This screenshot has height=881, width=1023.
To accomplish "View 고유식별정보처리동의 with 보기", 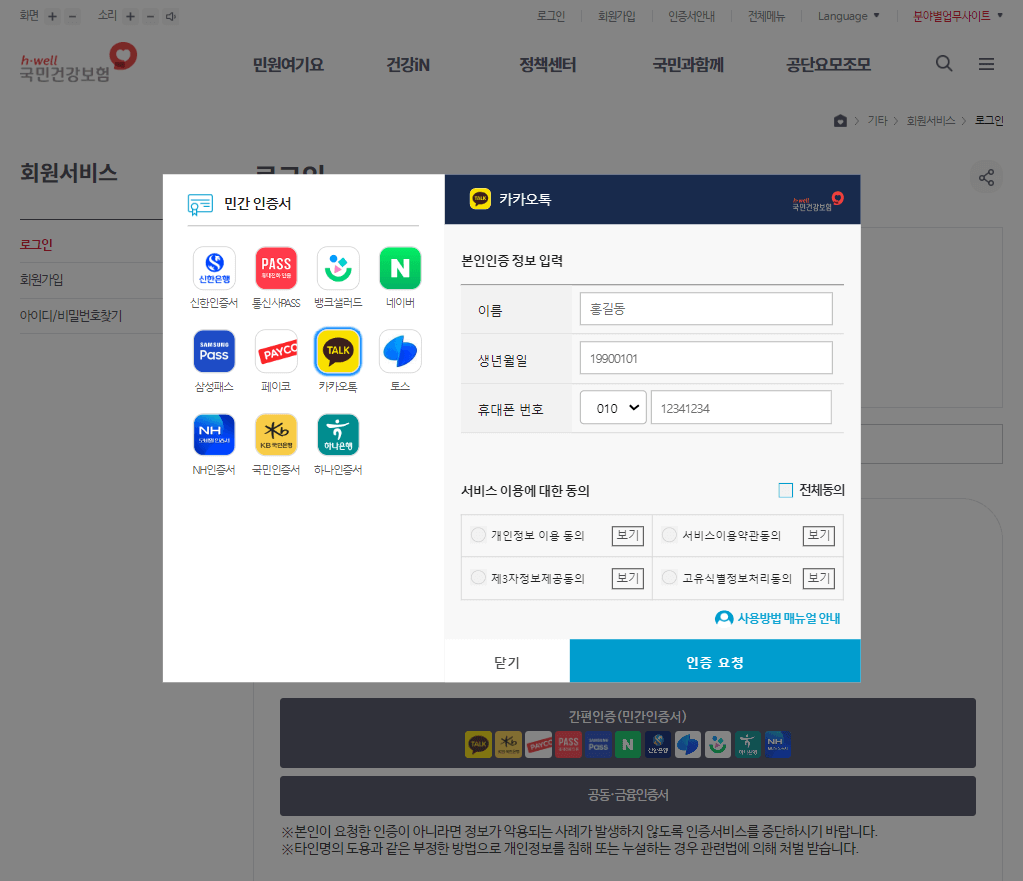I will 819,578.
